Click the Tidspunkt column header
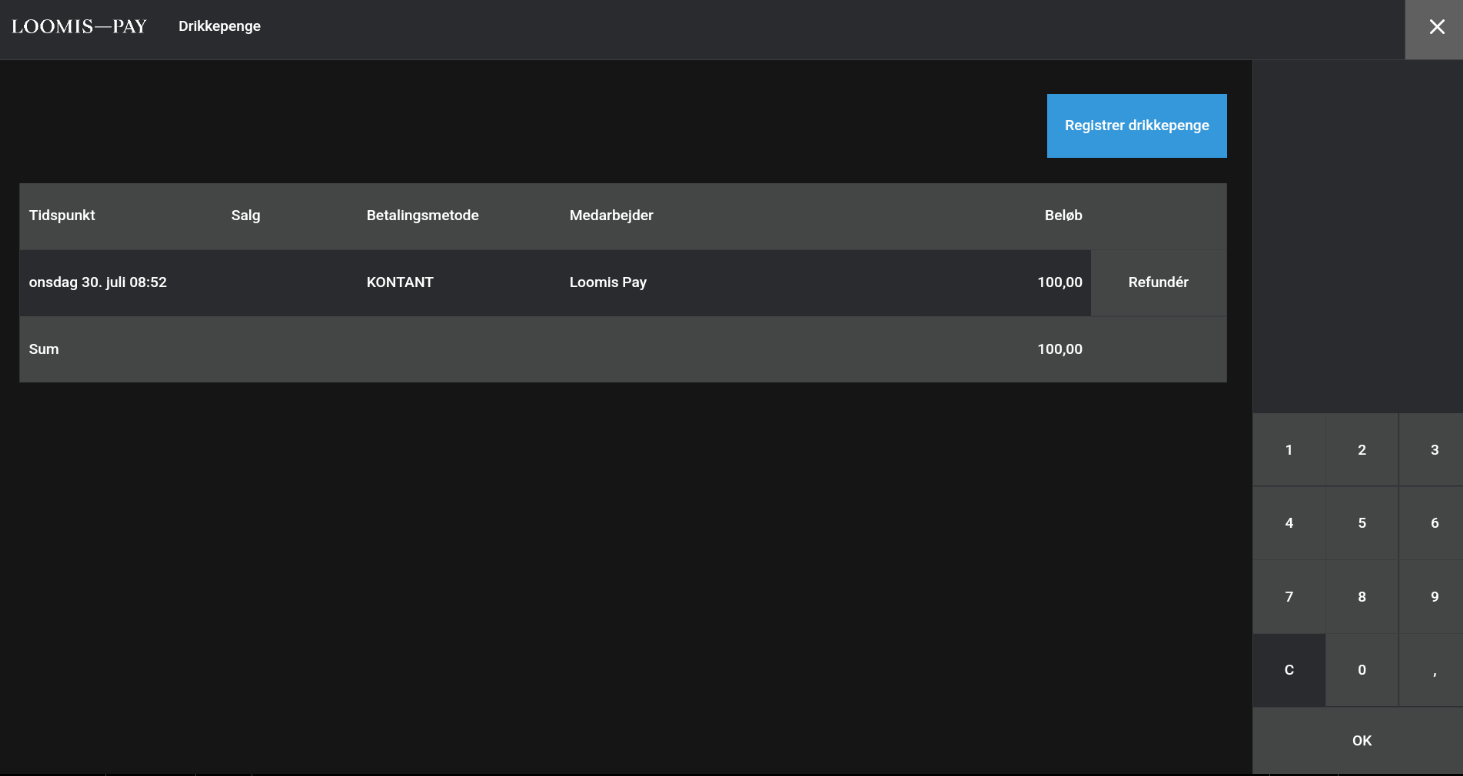 point(62,216)
